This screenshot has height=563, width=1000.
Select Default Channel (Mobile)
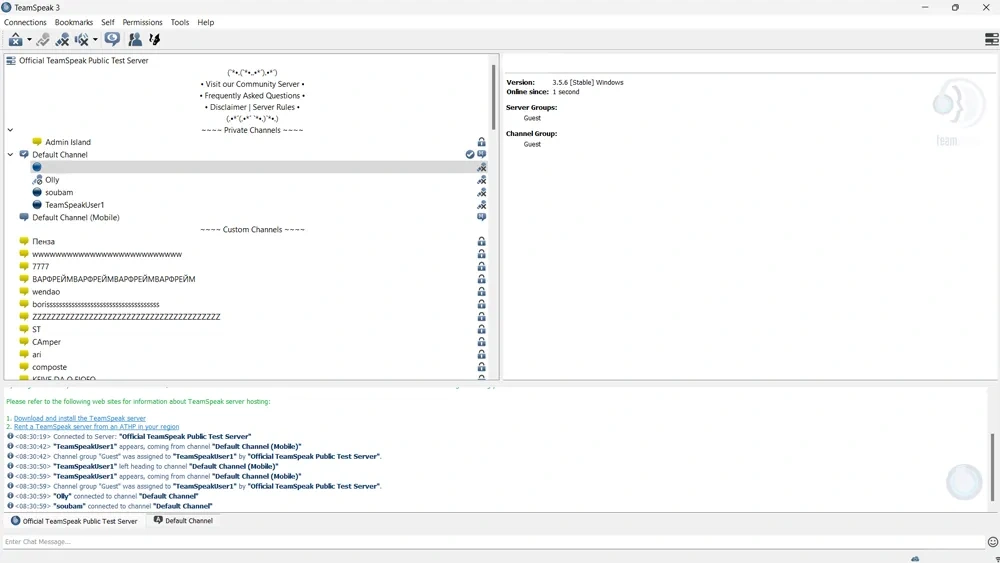[76, 217]
